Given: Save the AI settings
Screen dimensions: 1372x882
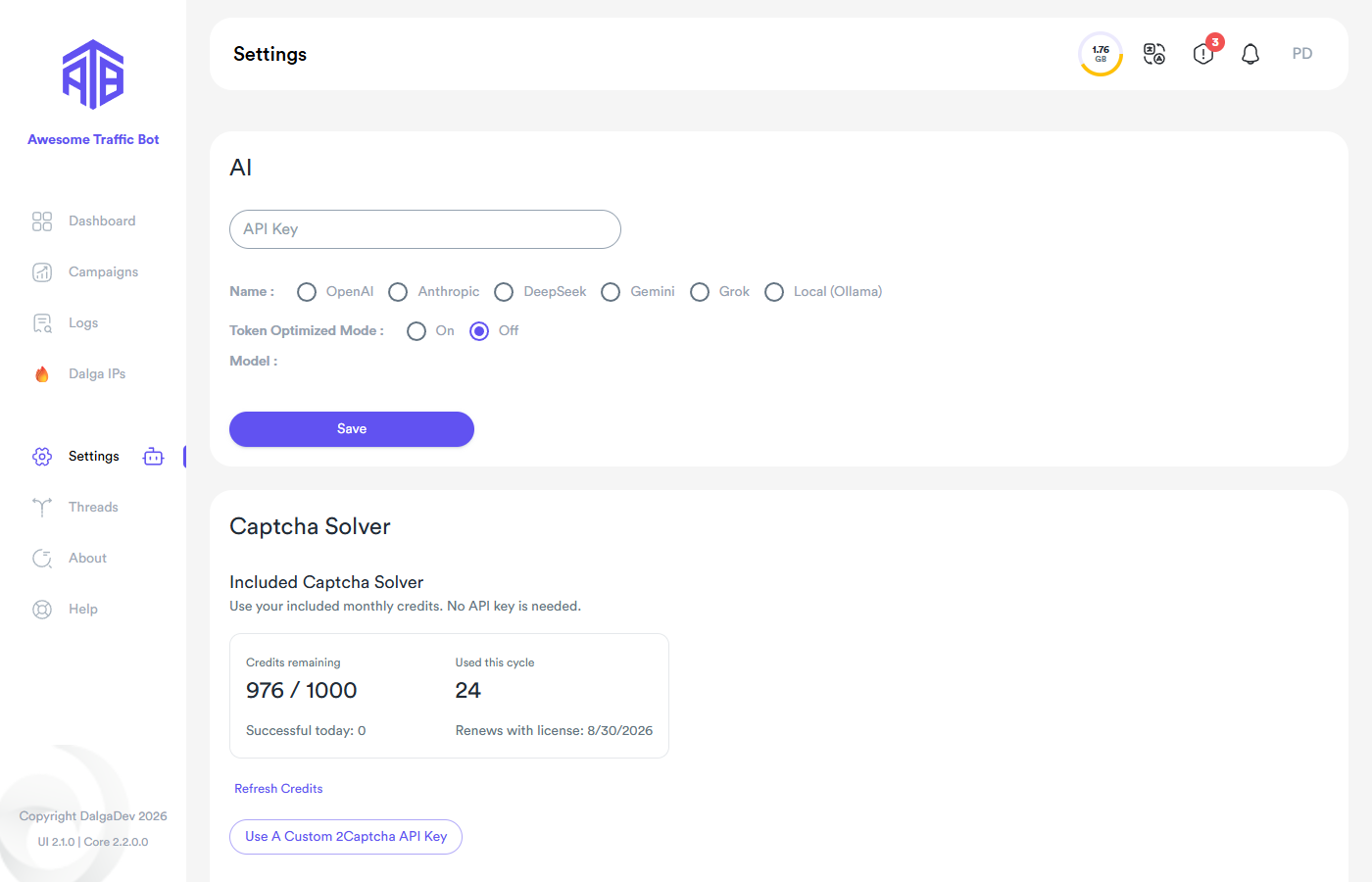Looking at the screenshot, I should click(352, 429).
